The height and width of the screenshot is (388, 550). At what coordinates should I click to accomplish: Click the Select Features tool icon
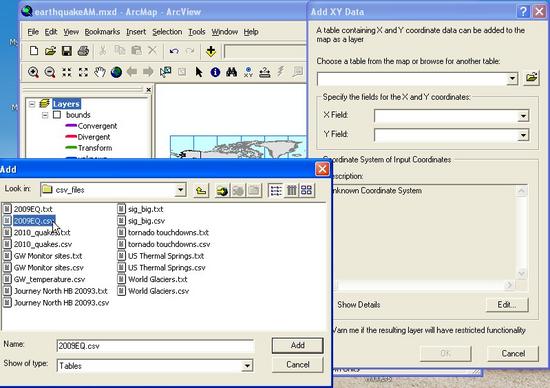tap(165, 72)
